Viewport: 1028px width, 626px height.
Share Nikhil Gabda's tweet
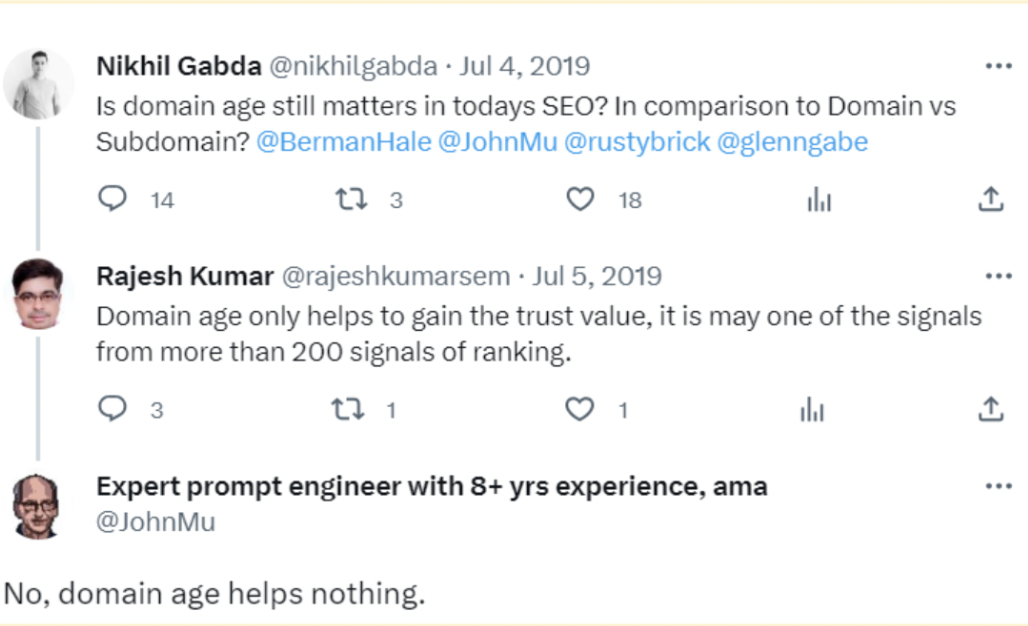(990, 200)
